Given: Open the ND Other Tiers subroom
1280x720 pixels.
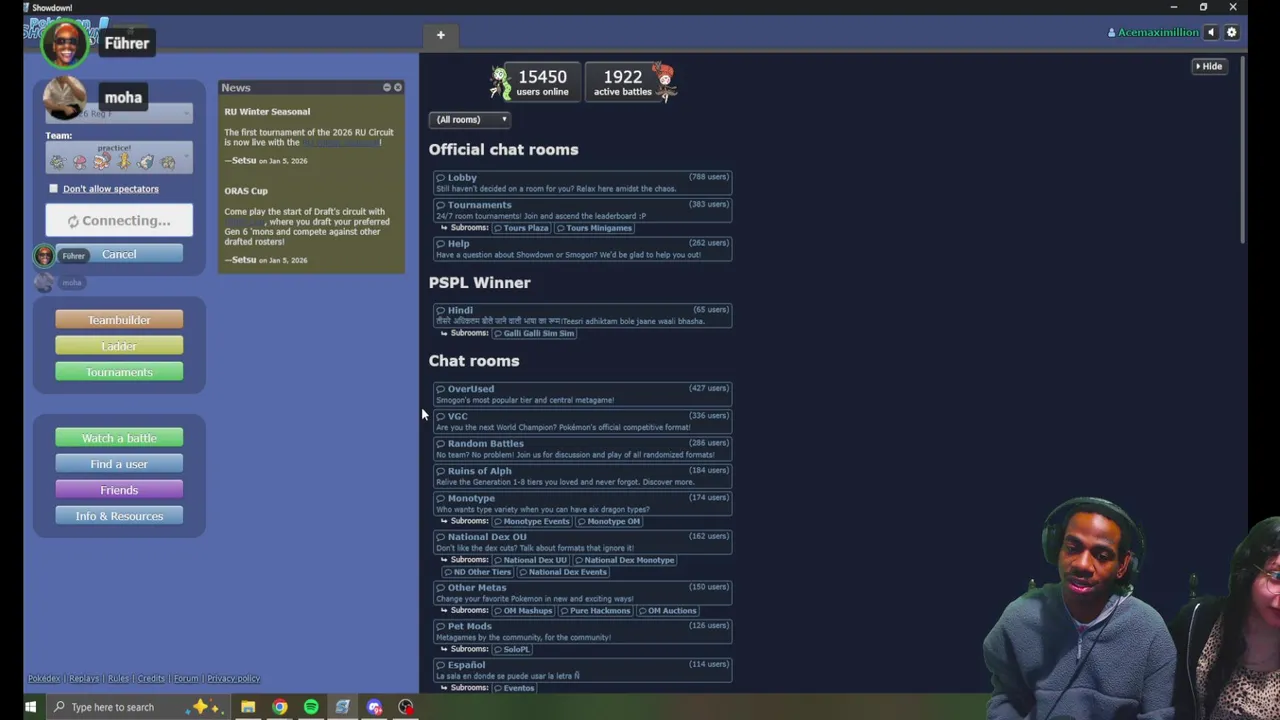Looking at the screenshot, I should click(x=478, y=572).
